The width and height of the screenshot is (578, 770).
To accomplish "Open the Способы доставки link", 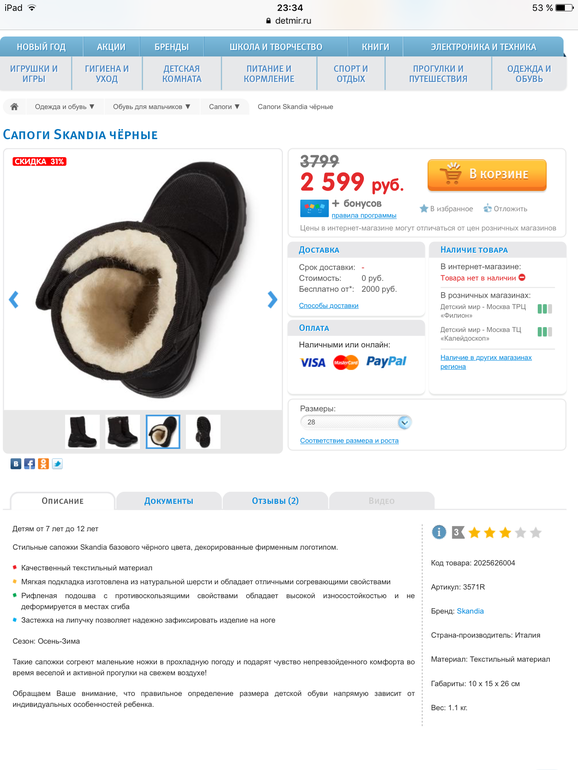I will coord(329,305).
